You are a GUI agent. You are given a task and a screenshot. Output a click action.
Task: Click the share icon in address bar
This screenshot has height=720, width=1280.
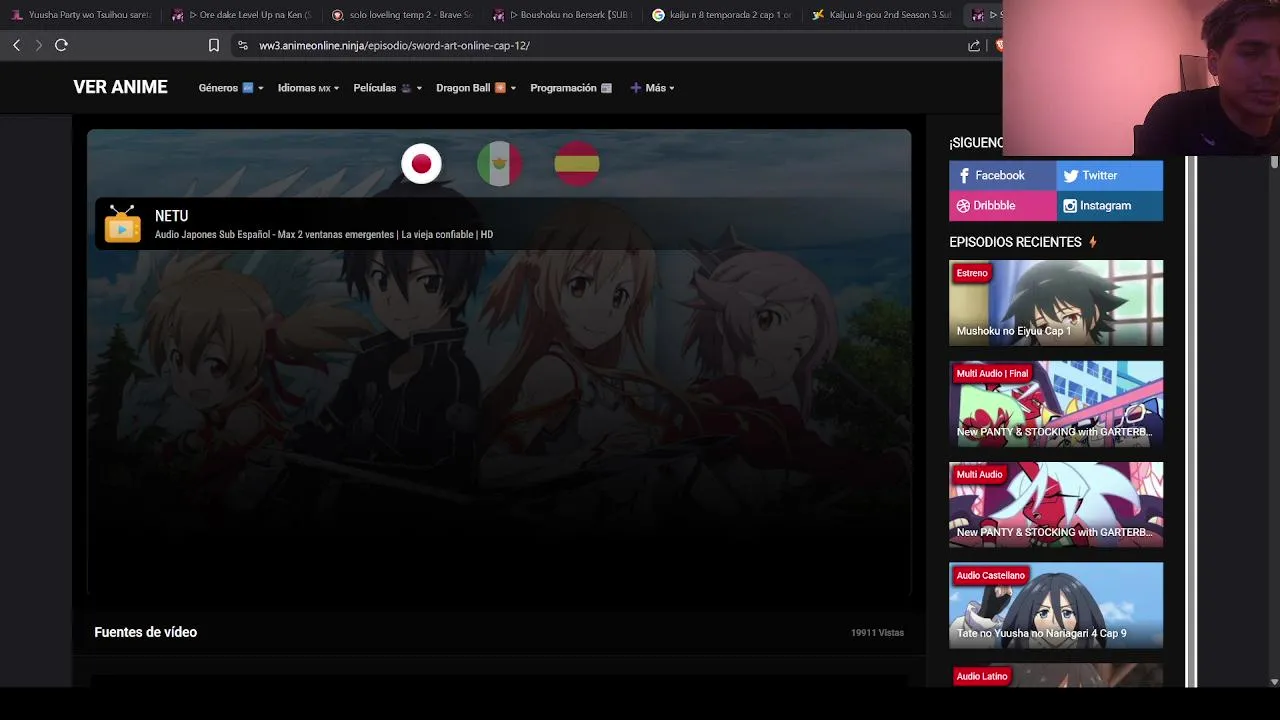click(974, 45)
